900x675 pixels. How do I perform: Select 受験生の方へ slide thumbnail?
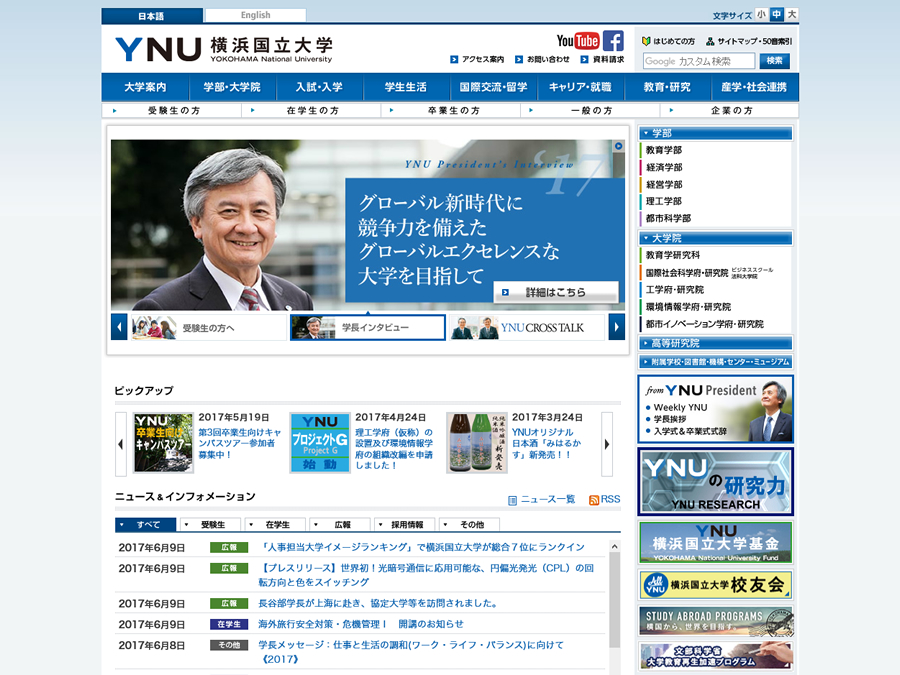pos(208,328)
